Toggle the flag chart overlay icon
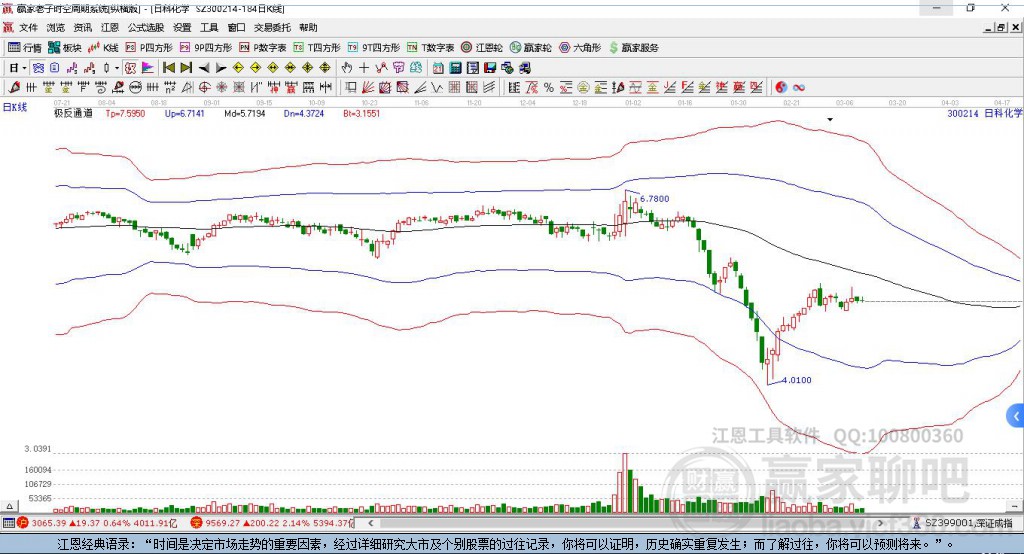Image resolution: width=1024 pixels, height=554 pixels. [x=148, y=68]
